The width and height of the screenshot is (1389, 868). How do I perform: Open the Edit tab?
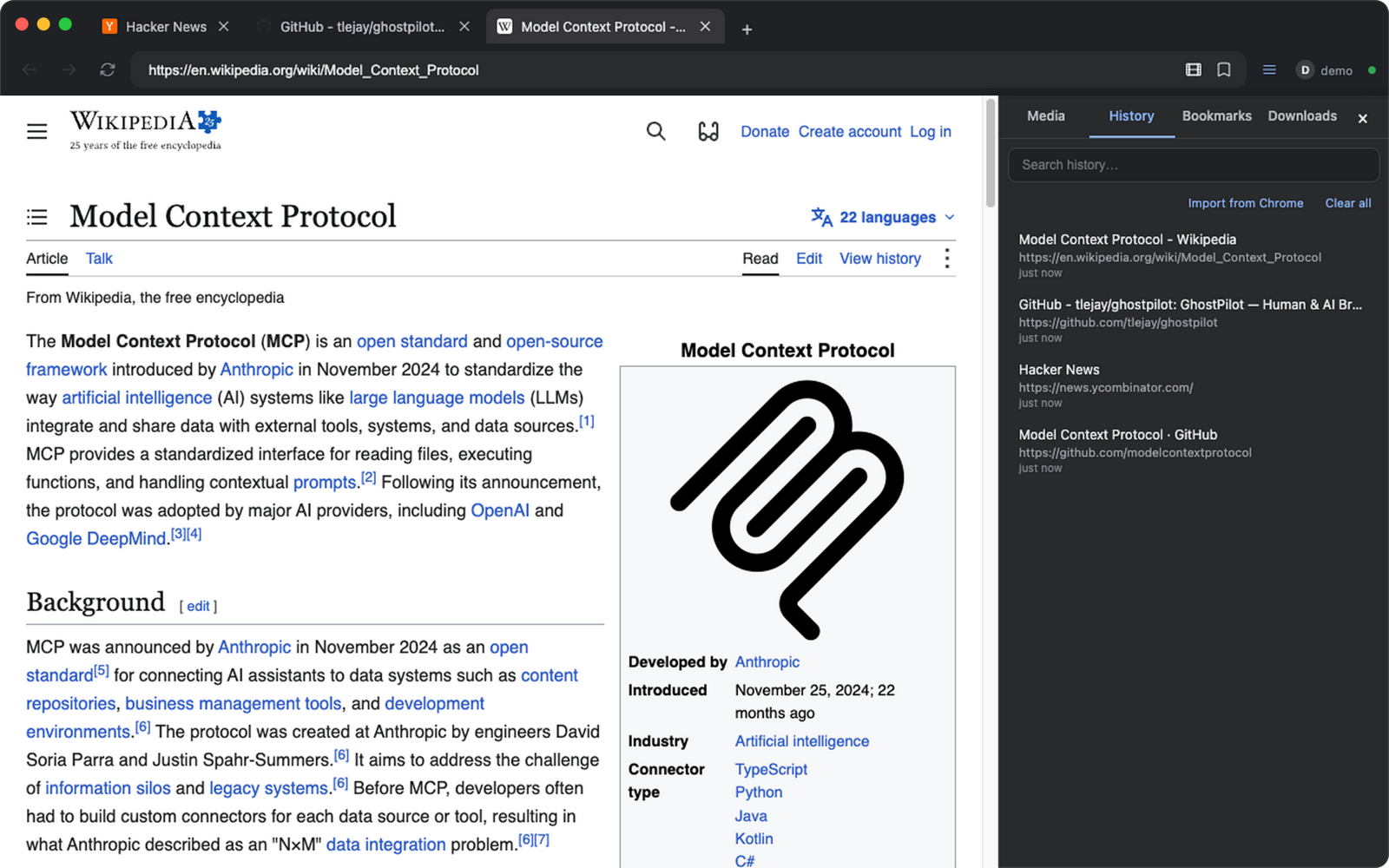(x=809, y=259)
